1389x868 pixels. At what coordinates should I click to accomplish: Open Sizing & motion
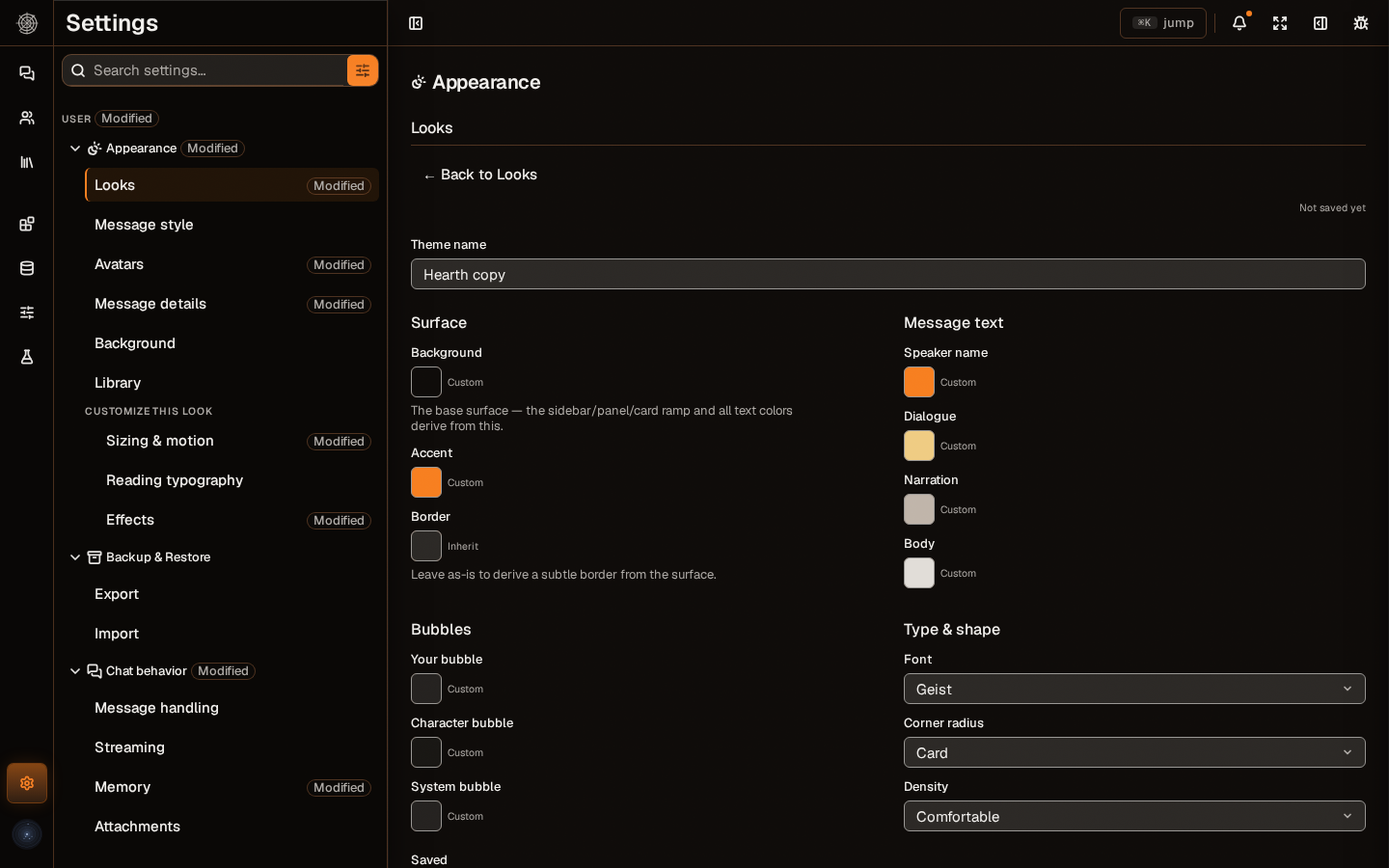point(237,441)
